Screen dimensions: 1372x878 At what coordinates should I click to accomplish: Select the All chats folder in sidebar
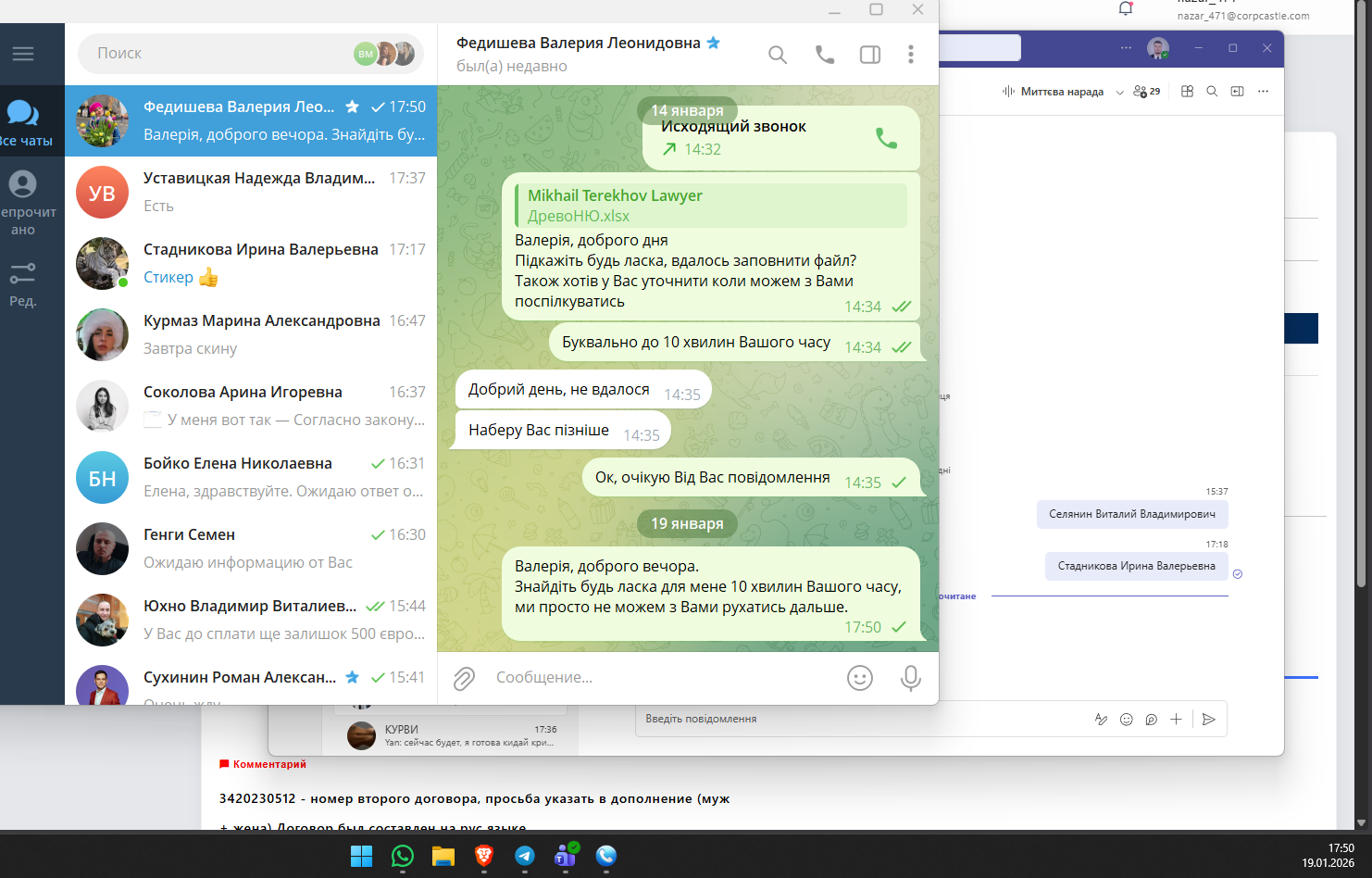[x=25, y=123]
